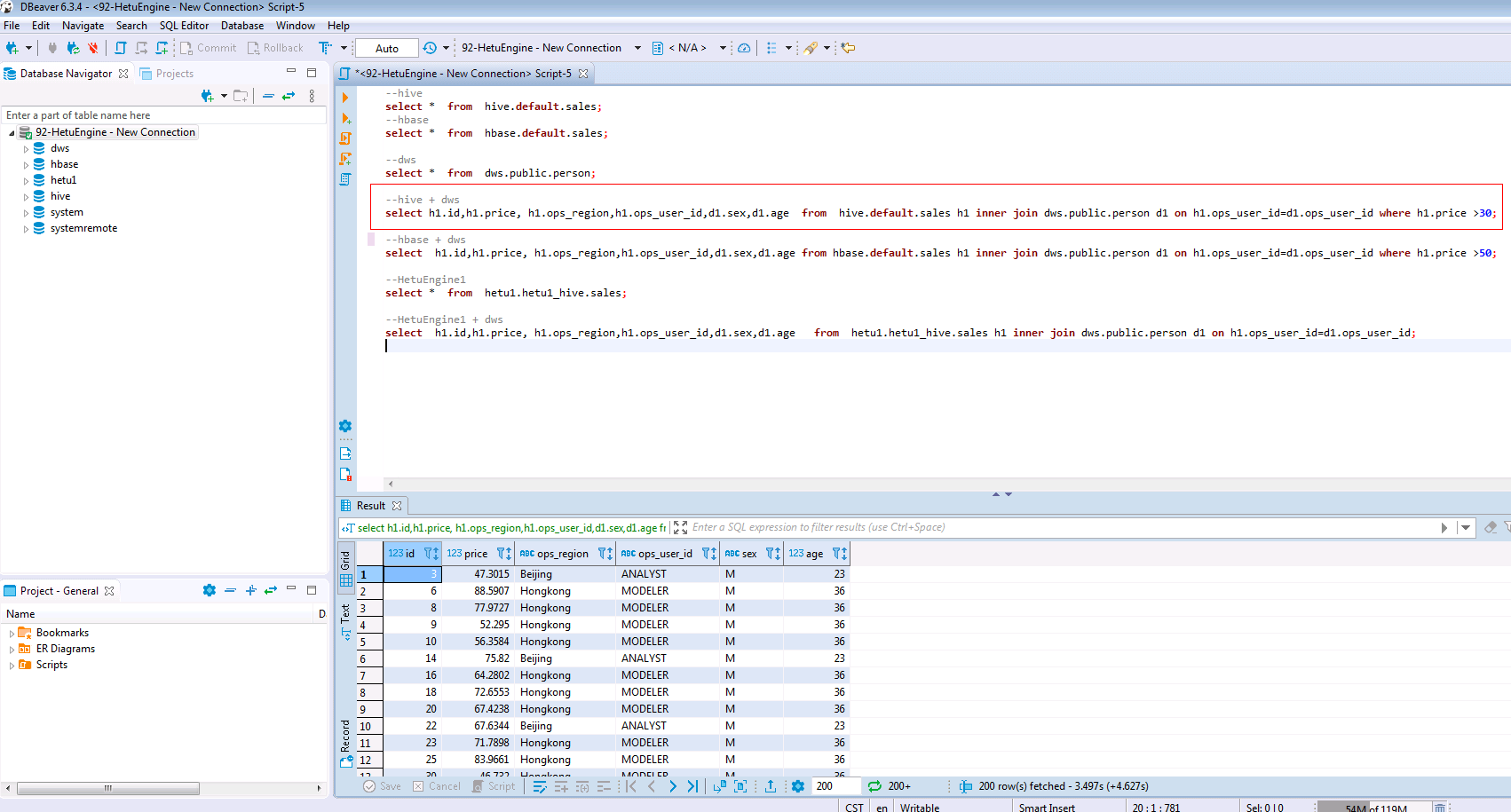Open the SQL Editor menu
The height and width of the screenshot is (812, 1511).
click(x=184, y=26)
